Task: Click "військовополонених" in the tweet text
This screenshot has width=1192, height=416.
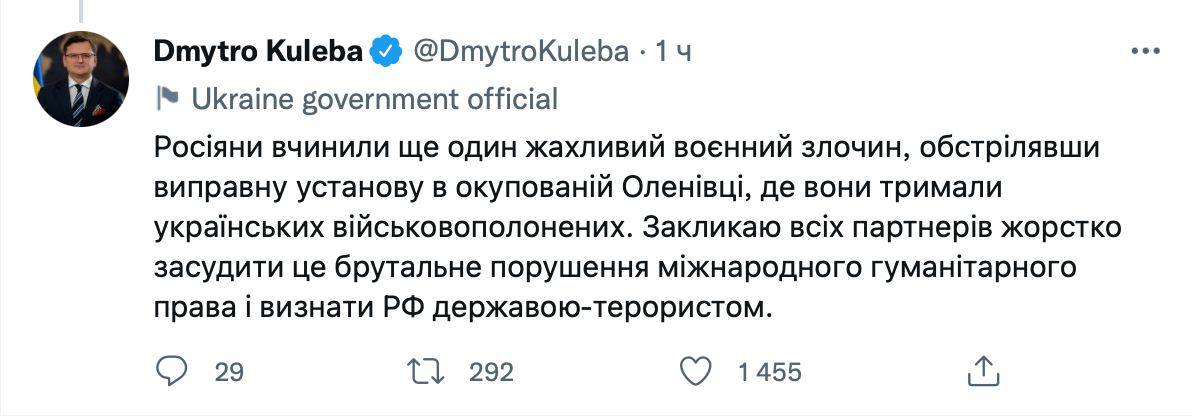Action: (x=468, y=227)
